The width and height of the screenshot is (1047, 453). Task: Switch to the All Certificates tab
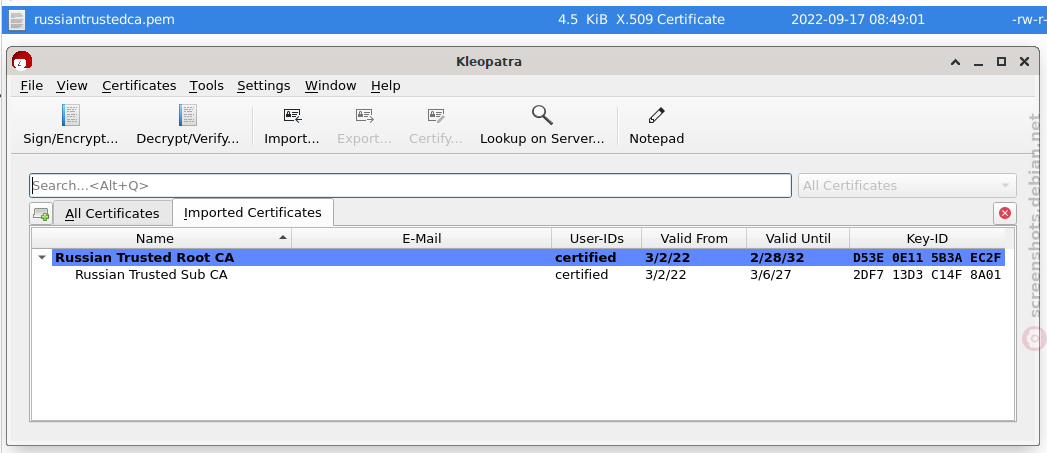coord(112,214)
